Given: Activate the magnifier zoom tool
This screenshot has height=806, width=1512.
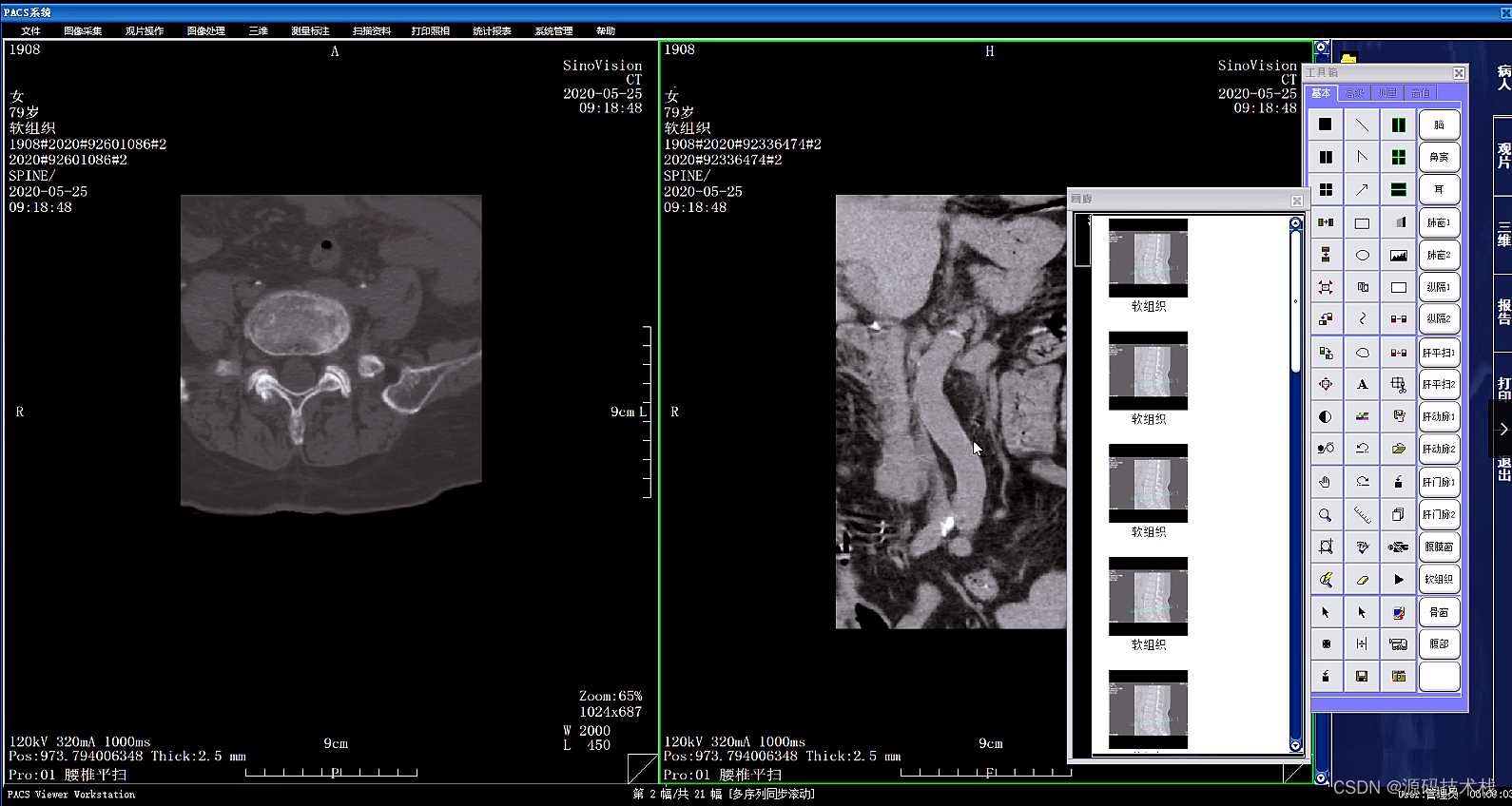Looking at the screenshot, I should [1326, 514].
